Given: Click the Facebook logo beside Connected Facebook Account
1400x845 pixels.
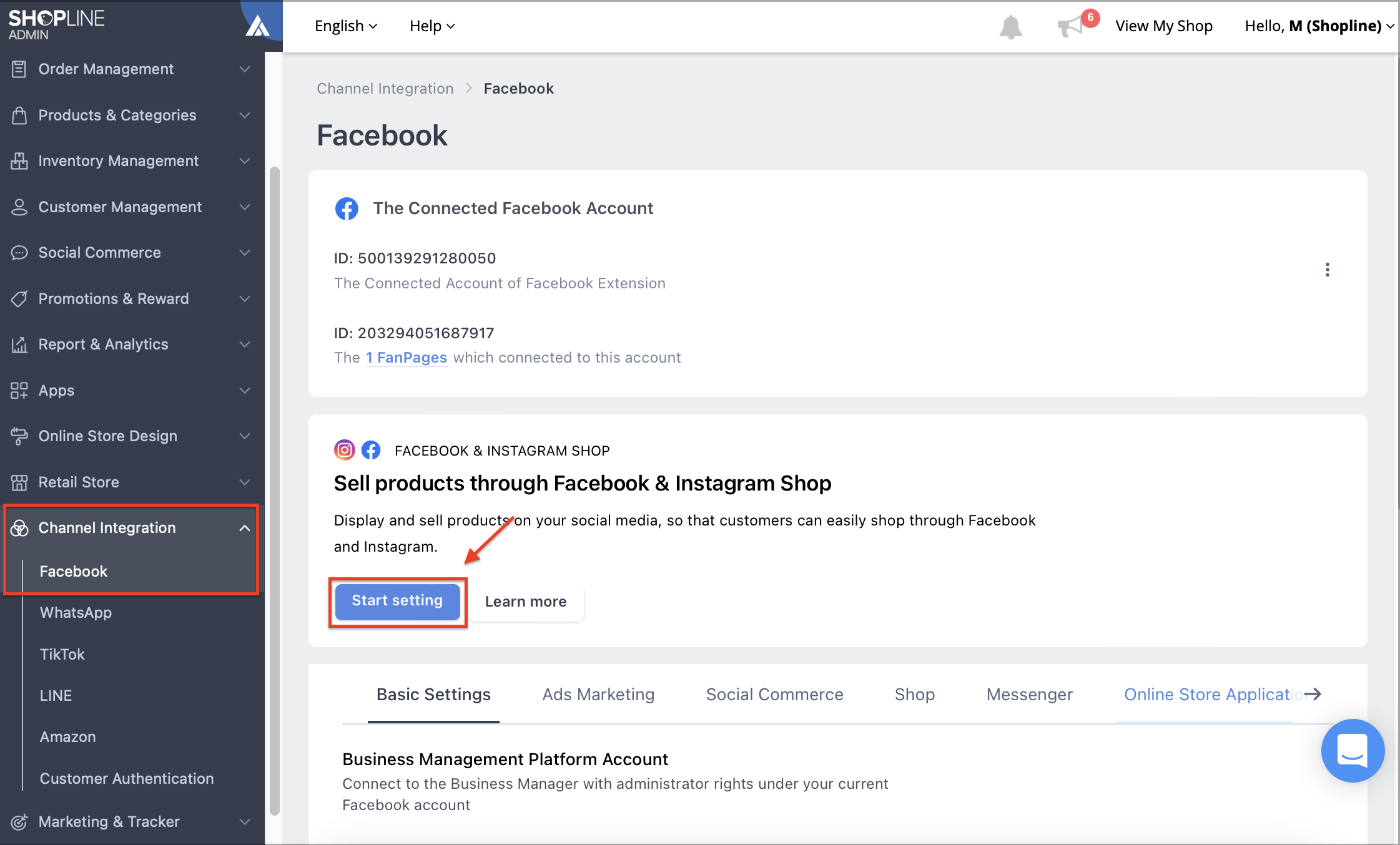Looking at the screenshot, I should click(x=347, y=208).
